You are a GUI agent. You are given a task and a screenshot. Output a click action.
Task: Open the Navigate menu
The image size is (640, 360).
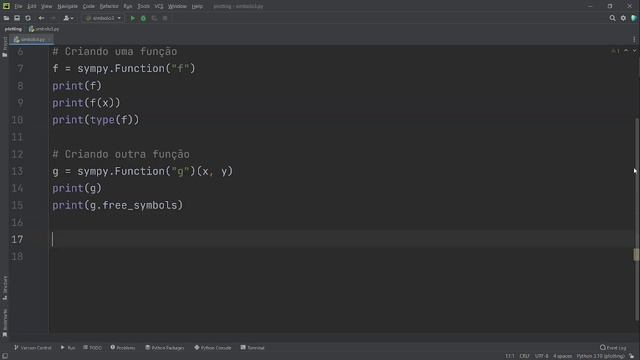coord(67,6)
